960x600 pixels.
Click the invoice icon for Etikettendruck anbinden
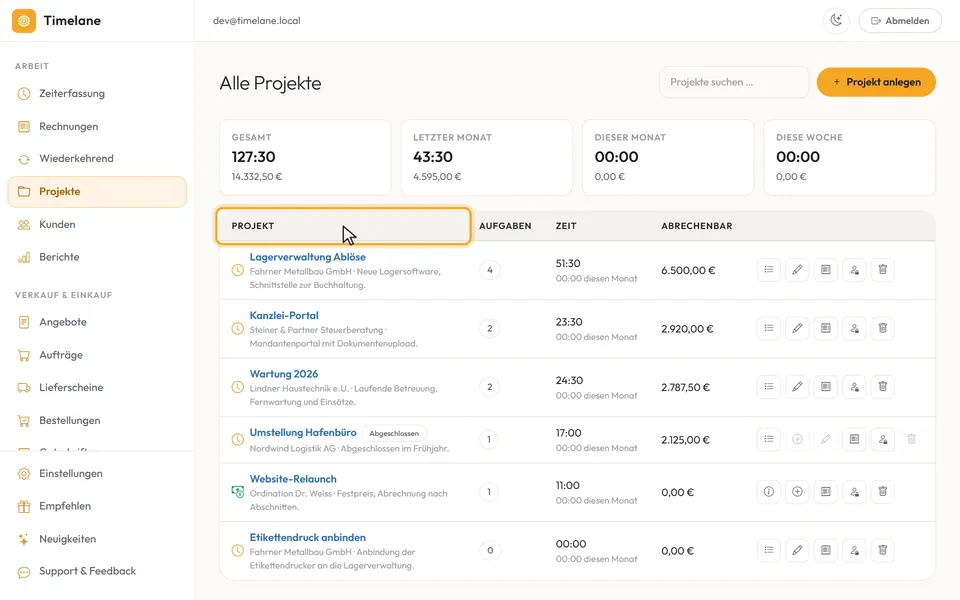pos(826,550)
